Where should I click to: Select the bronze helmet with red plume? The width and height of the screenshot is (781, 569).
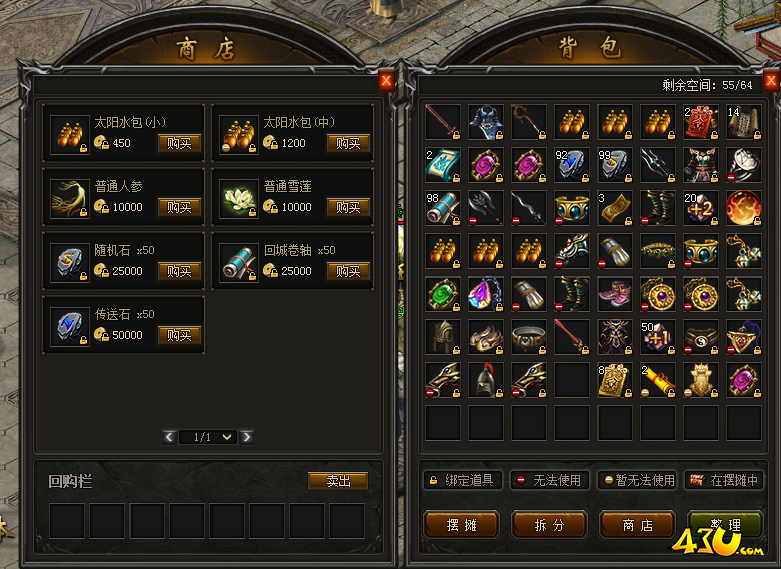[x=486, y=380]
